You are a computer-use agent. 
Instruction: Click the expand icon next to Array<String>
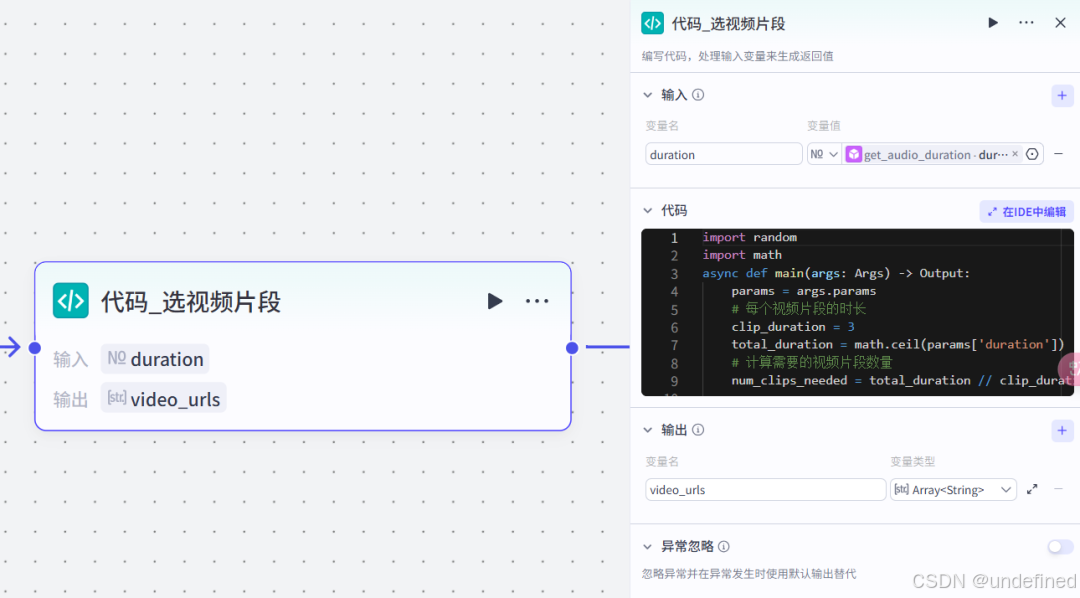click(1032, 489)
